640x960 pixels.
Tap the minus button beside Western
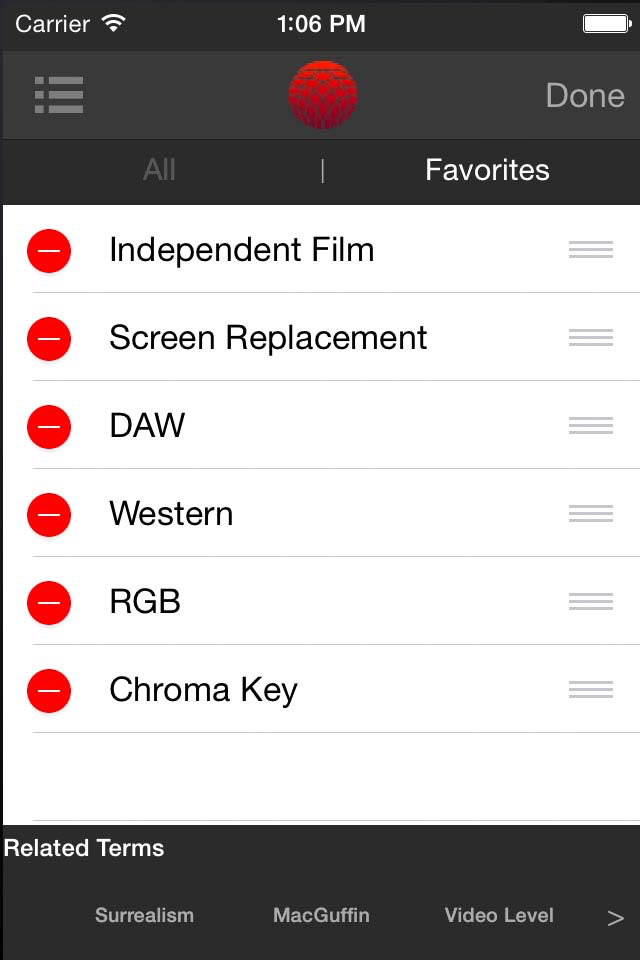(x=49, y=514)
